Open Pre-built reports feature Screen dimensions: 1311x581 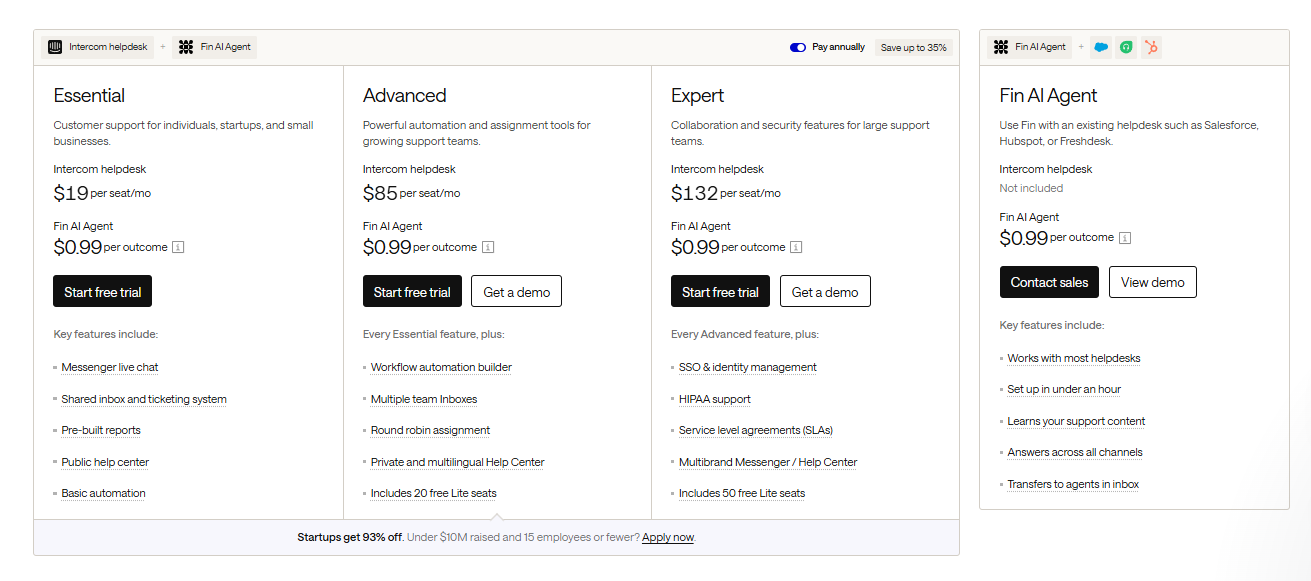(x=101, y=430)
